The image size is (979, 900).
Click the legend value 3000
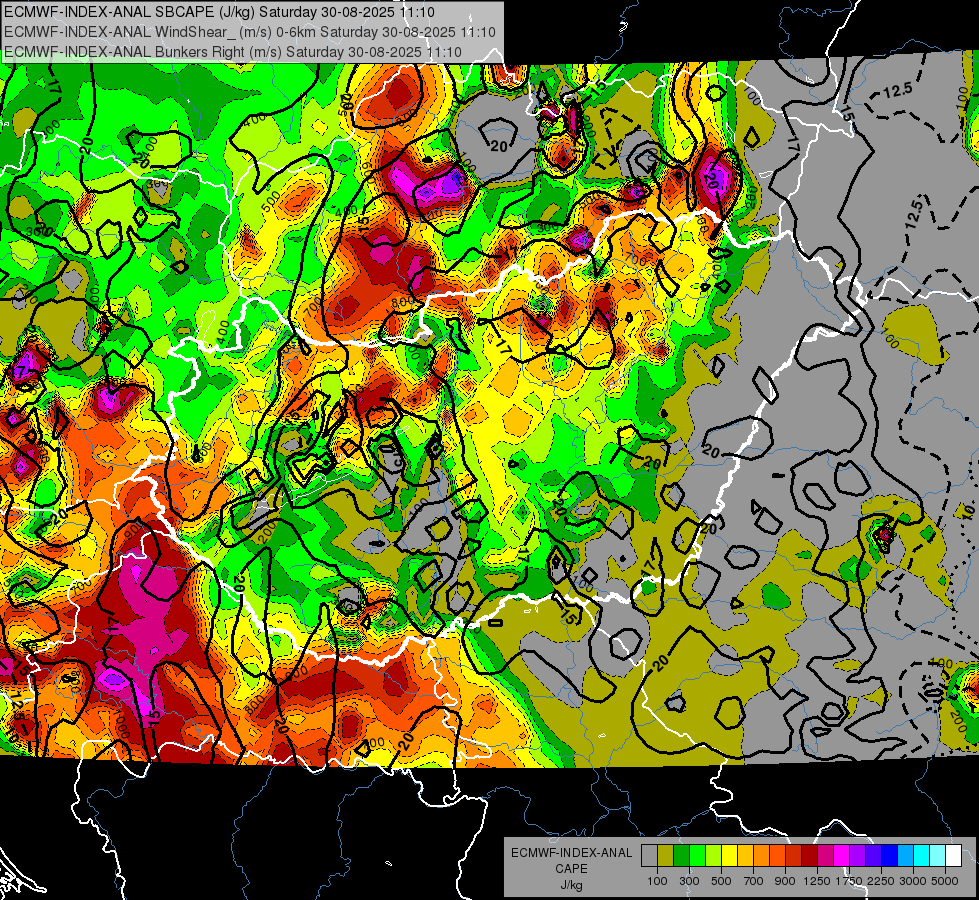pos(913,881)
